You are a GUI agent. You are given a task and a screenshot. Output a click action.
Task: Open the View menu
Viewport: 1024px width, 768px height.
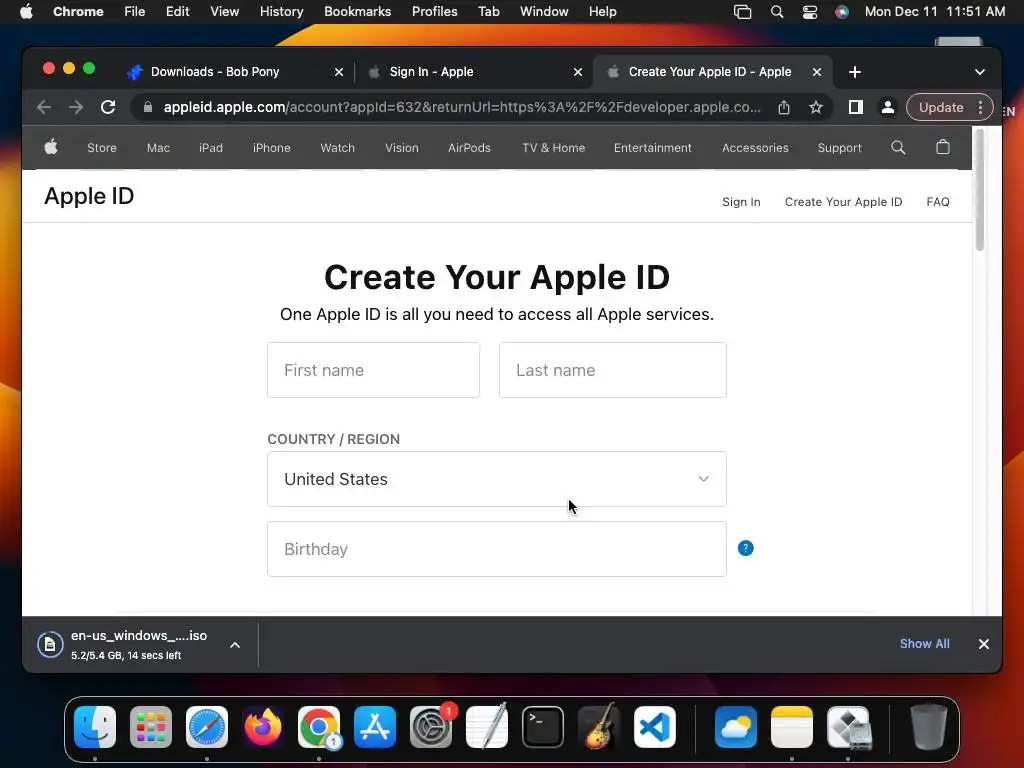point(224,12)
